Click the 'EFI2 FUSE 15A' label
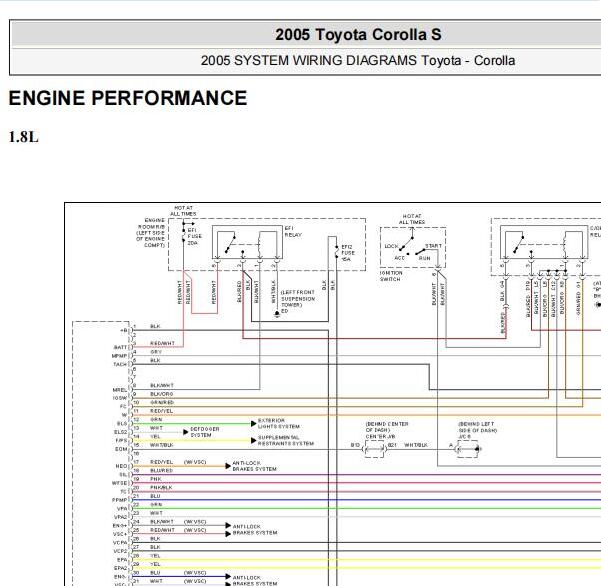This screenshot has width=601, height=586. click(x=348, y=253)
